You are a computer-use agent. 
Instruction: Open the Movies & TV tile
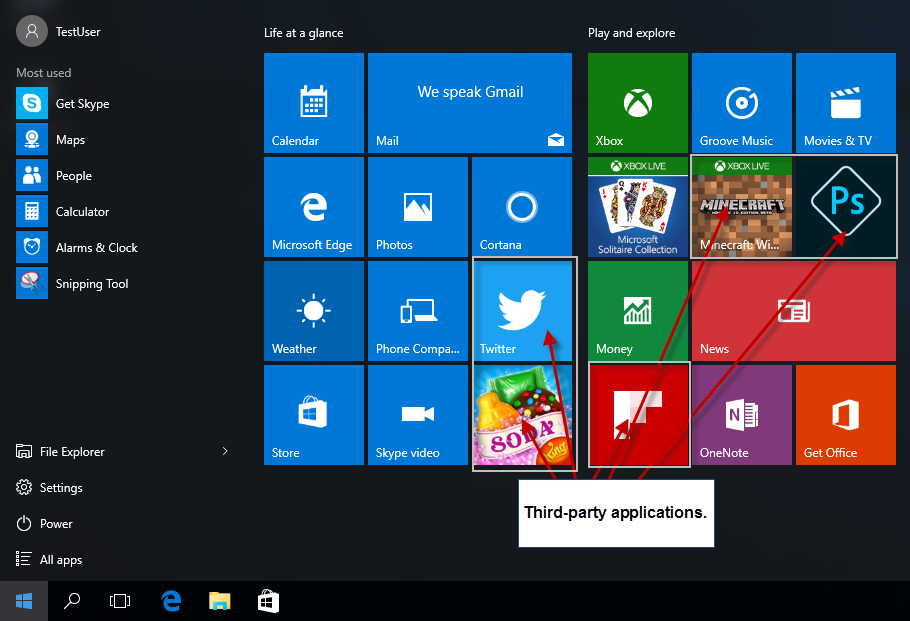click(846, 103)
